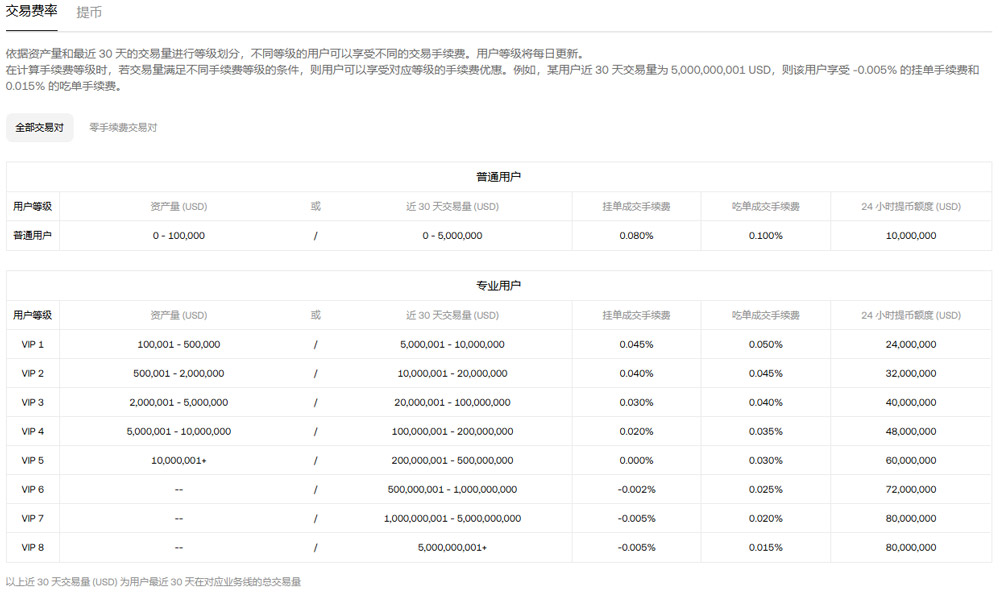The image size is (1000, 593).
Task: Click the footnote about 30-day trading volume
Action: click(x=157, y=580)
